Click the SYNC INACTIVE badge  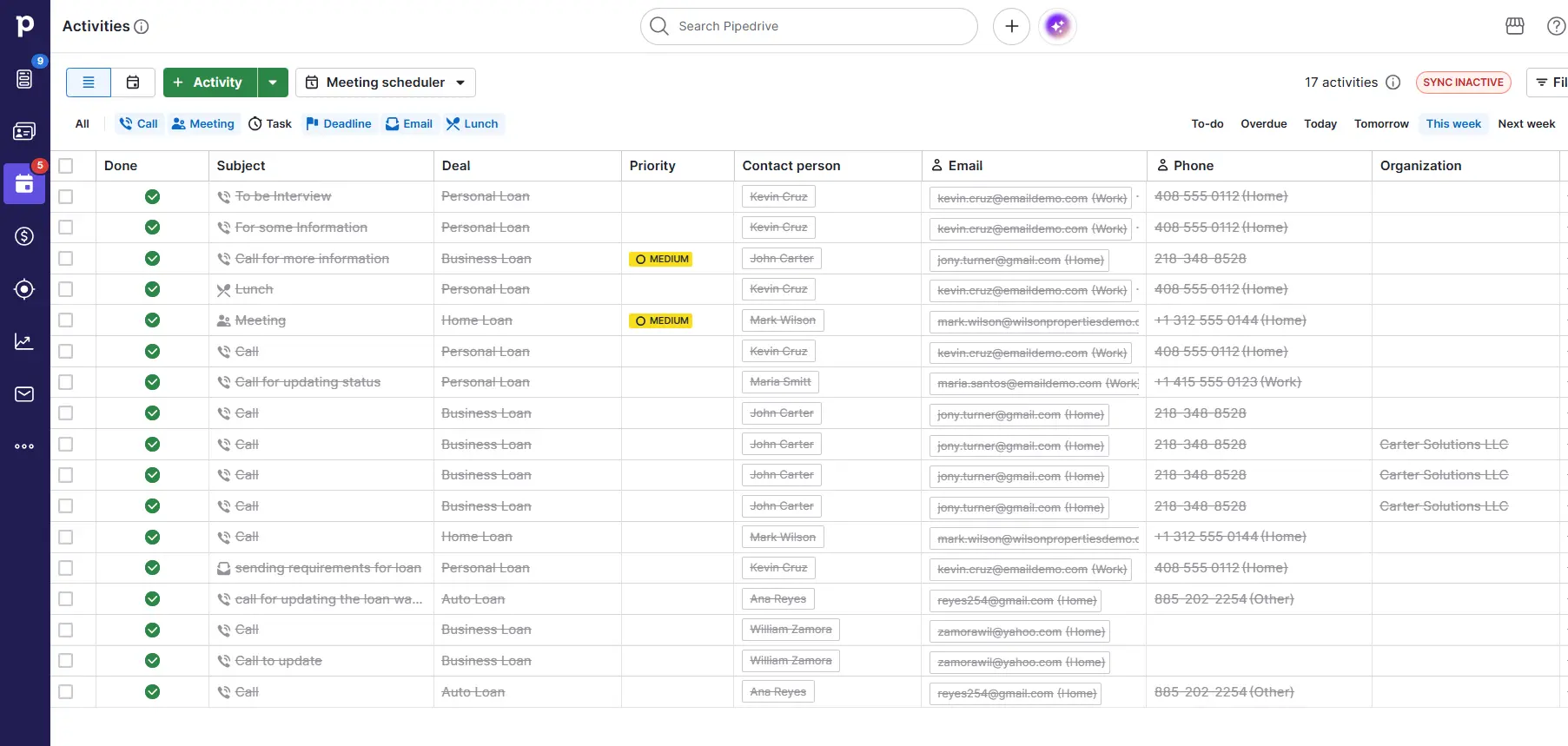(x=1463, y=83)
